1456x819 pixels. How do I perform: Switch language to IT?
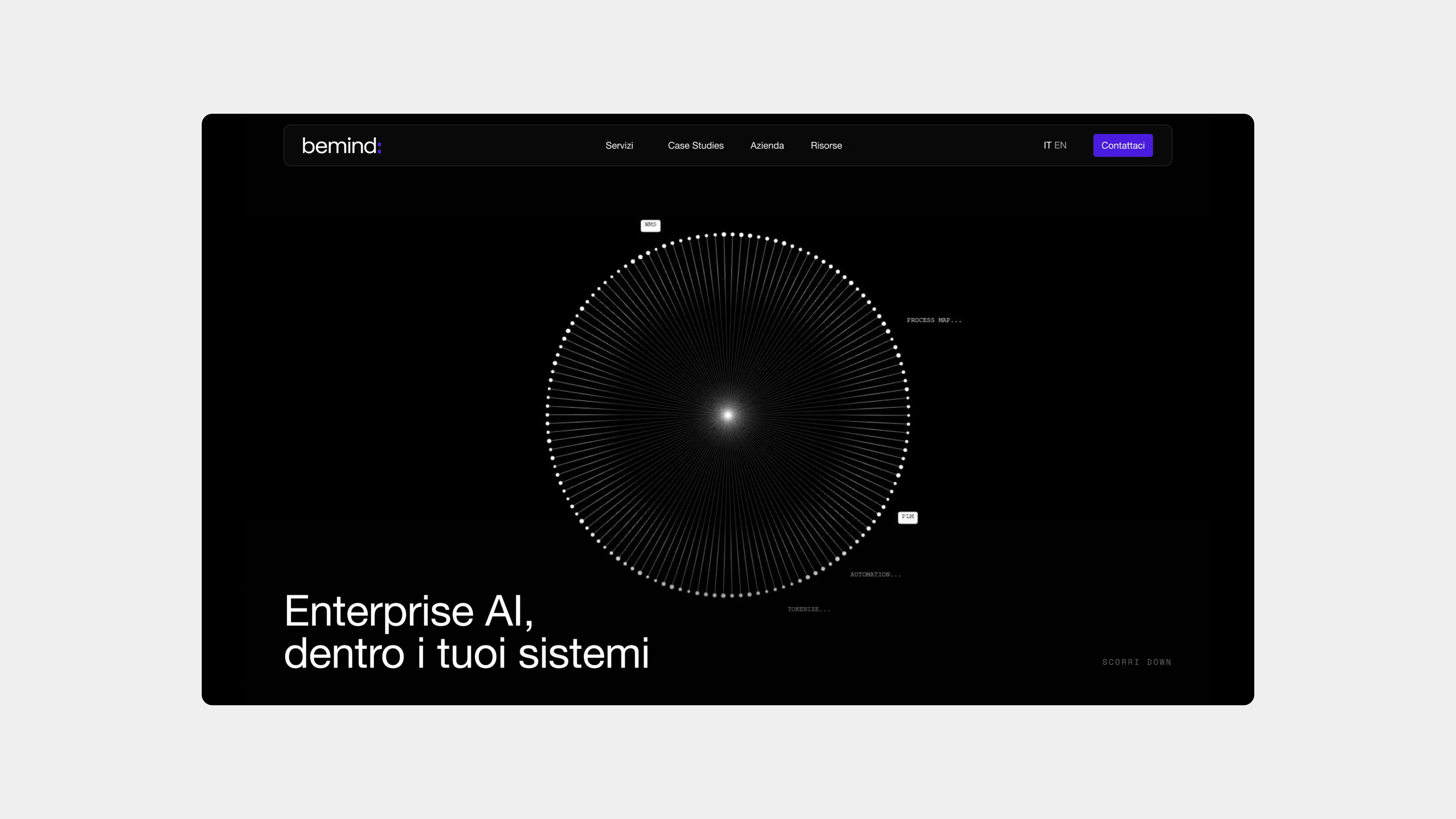pyautogui.click(x=1047, y=145)
